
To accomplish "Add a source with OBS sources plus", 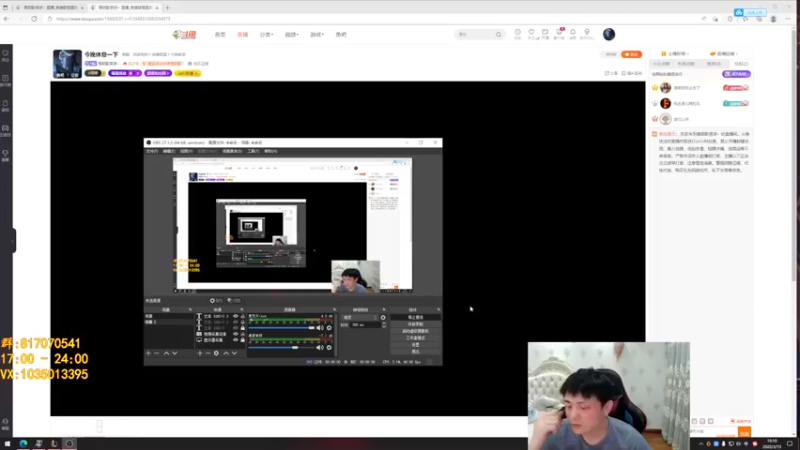I will (x=200, y=353).
